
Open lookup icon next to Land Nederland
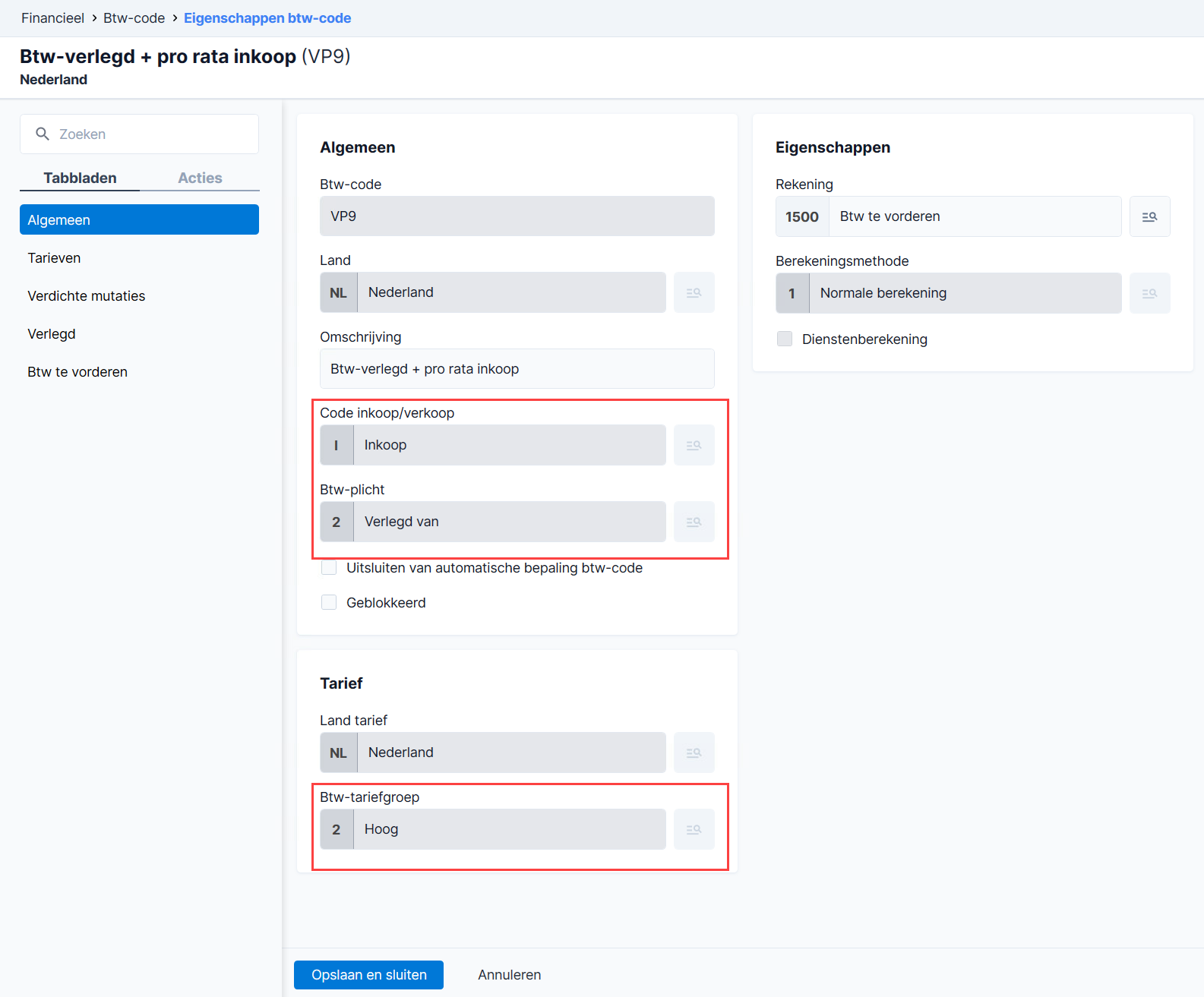coord(694,292)
